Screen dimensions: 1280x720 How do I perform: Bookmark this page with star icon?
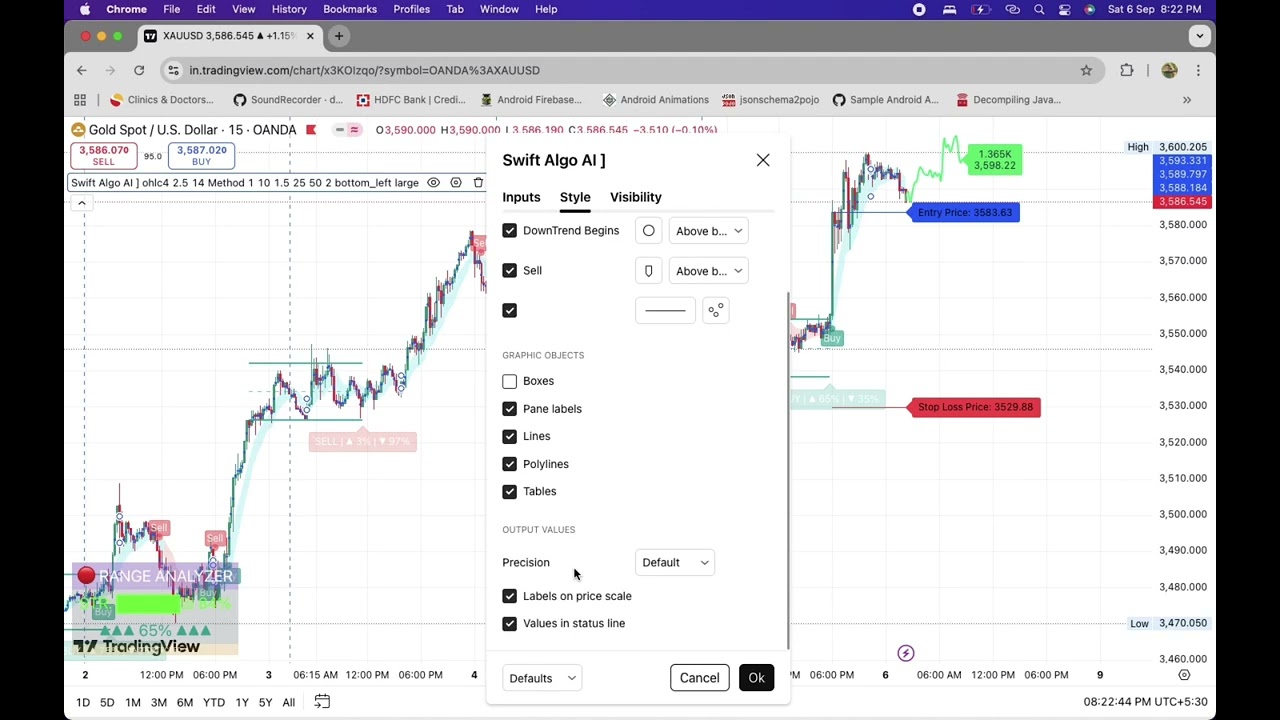tap(1086, 70)
